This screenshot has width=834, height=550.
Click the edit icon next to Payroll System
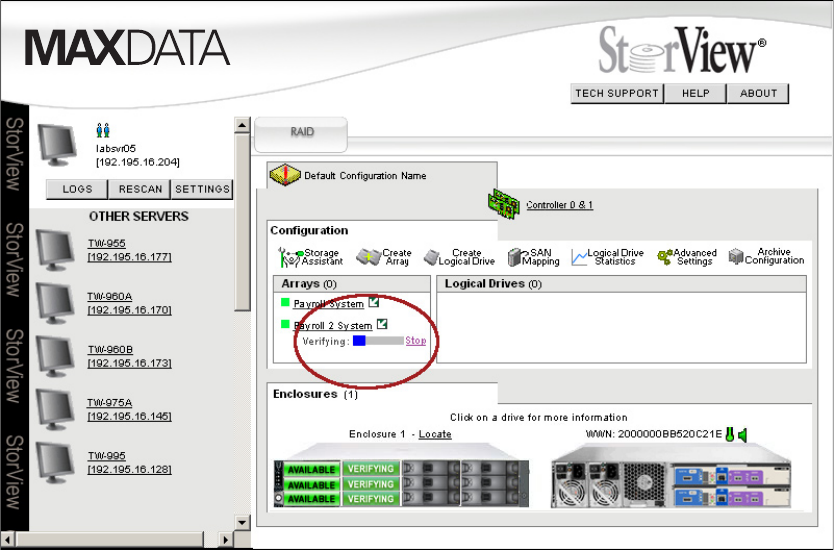pyautogui.click(x=374, y=302)
